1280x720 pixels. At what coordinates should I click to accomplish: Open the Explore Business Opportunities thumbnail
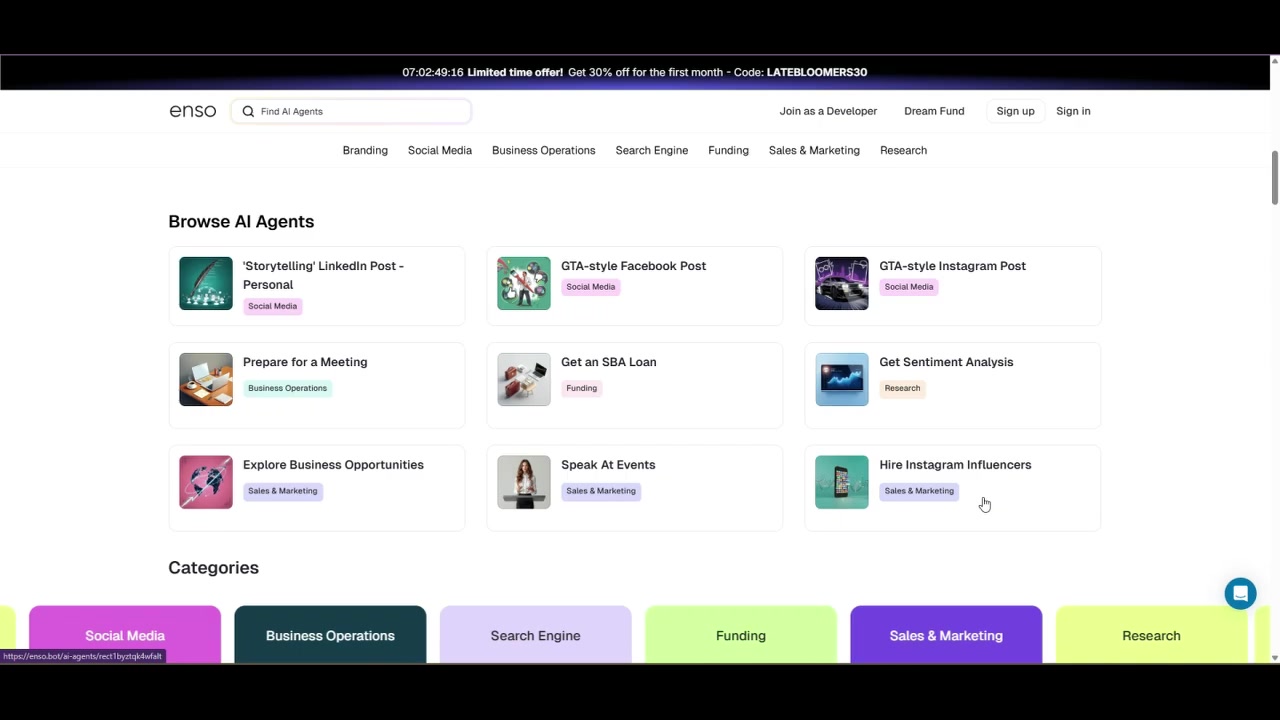[206, 482]
